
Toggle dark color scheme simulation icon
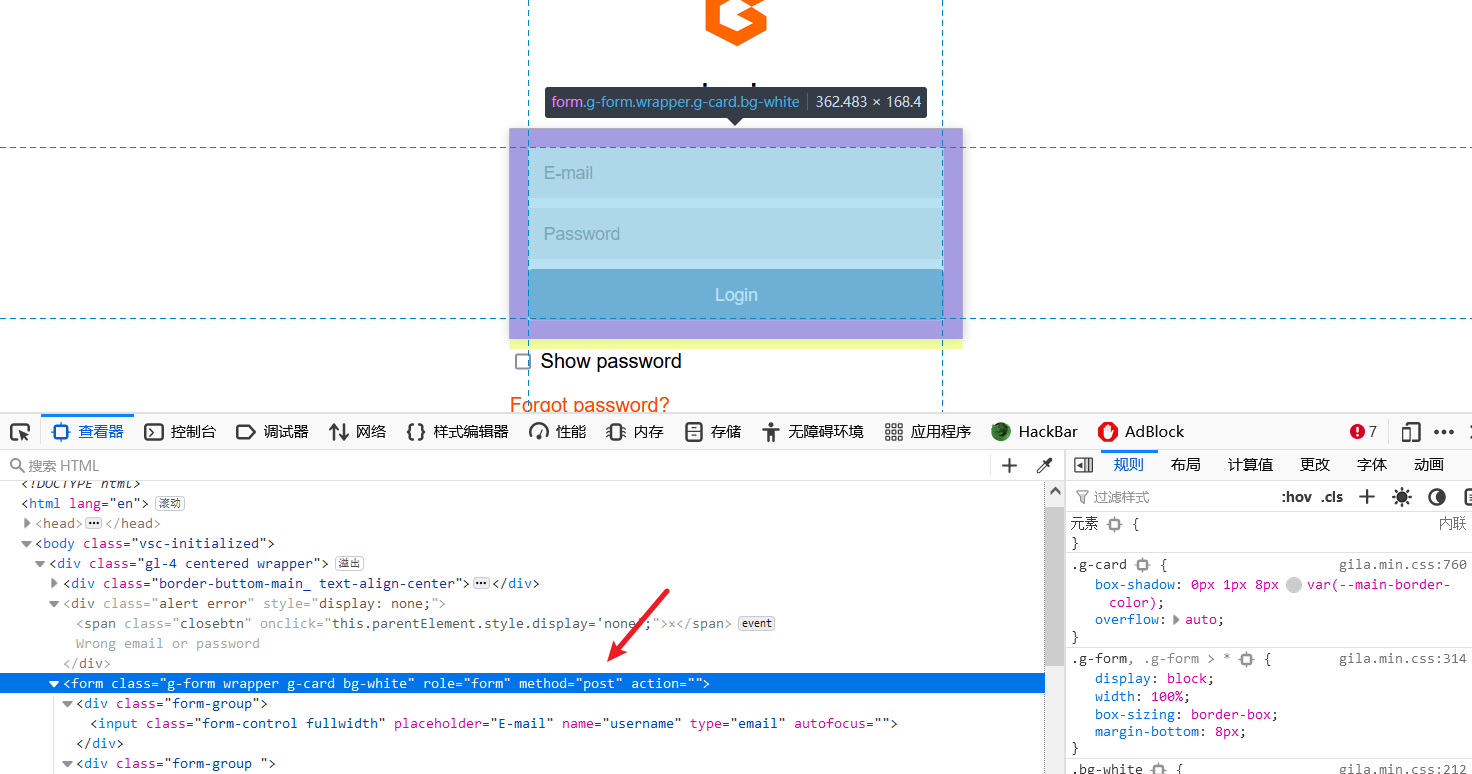pyautogui.click(x=1437, y=497)
